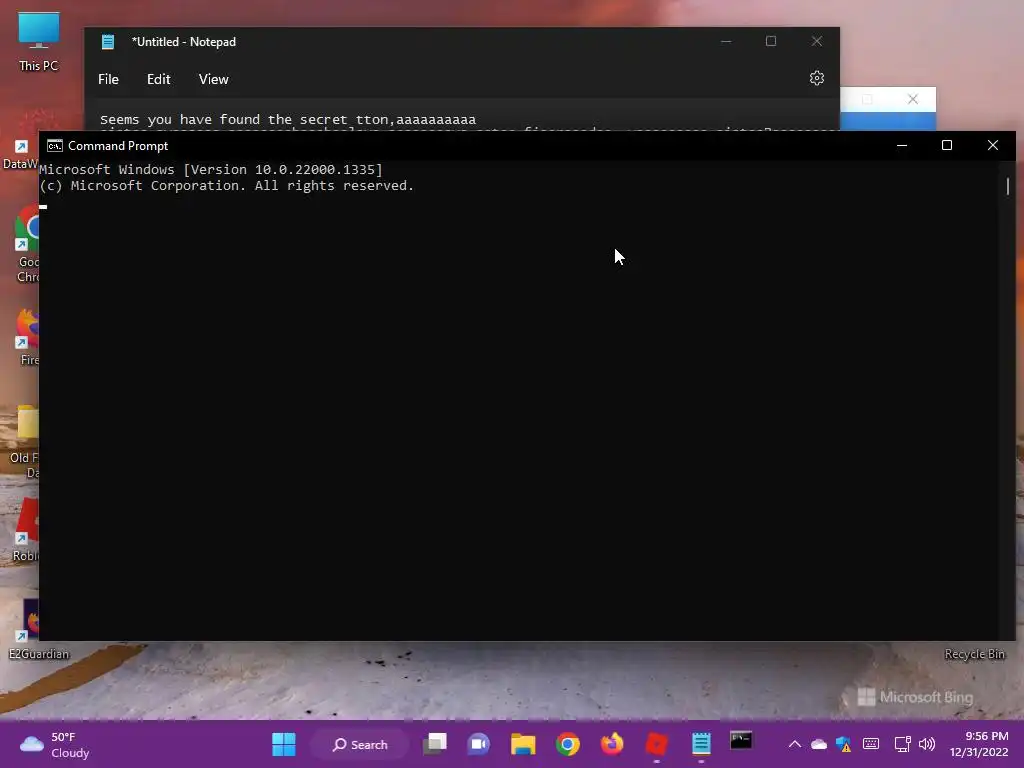Click the Command Prompt vertical scrollbar
1024x768 pixels.
pos(1007,400)
